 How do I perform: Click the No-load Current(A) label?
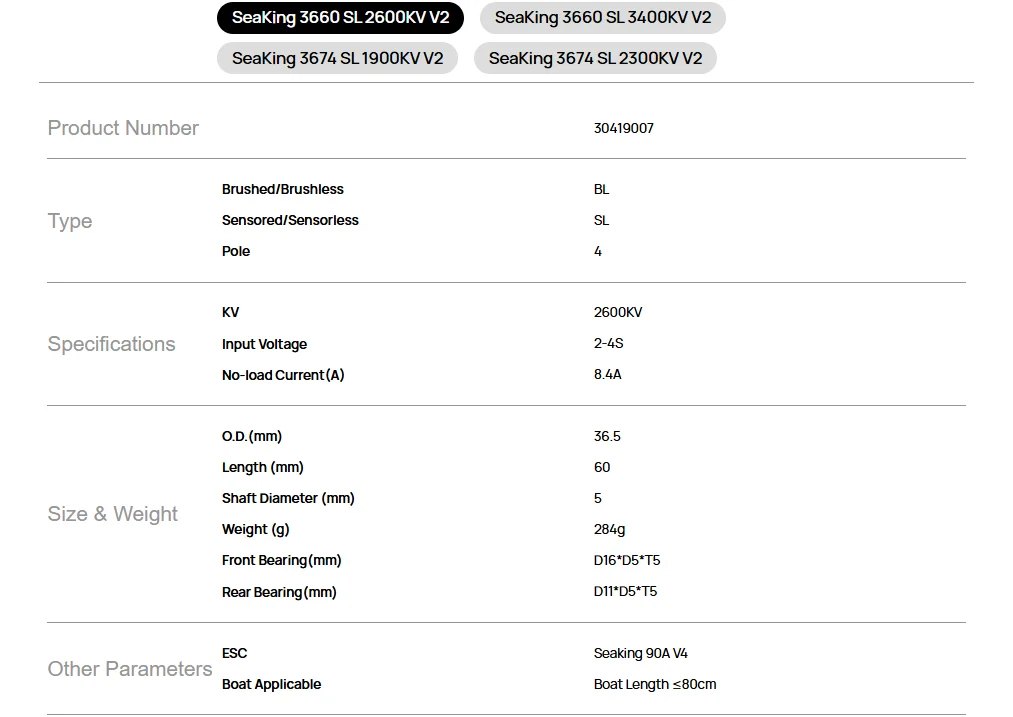(x=283, y=375)
